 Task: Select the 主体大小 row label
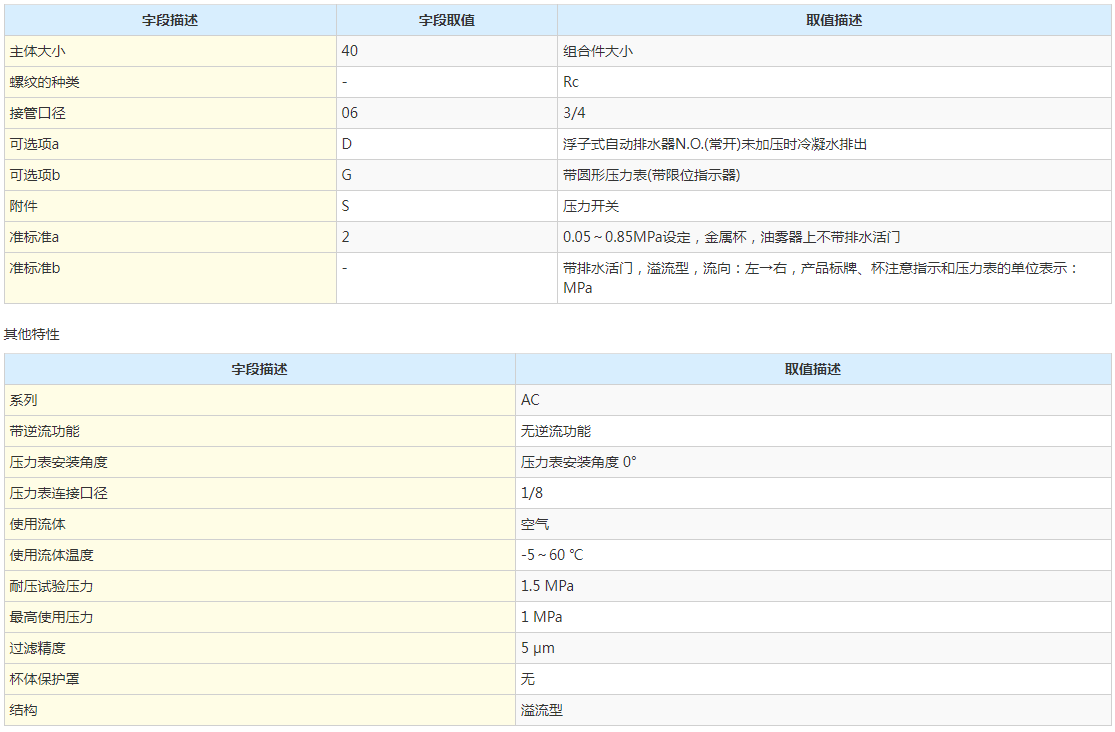click(x=31, y=50)
